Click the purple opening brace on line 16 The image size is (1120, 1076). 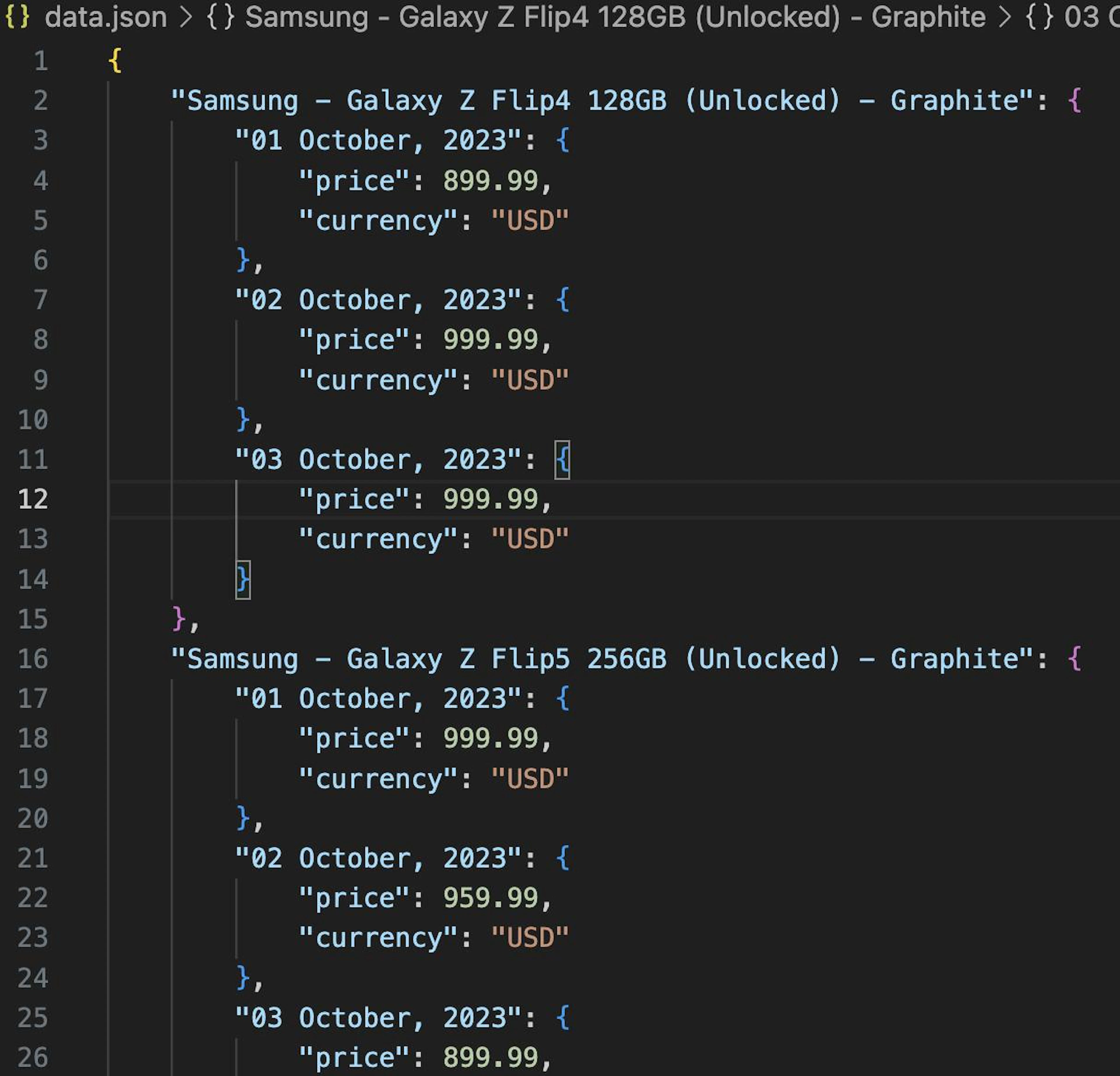1074,659
